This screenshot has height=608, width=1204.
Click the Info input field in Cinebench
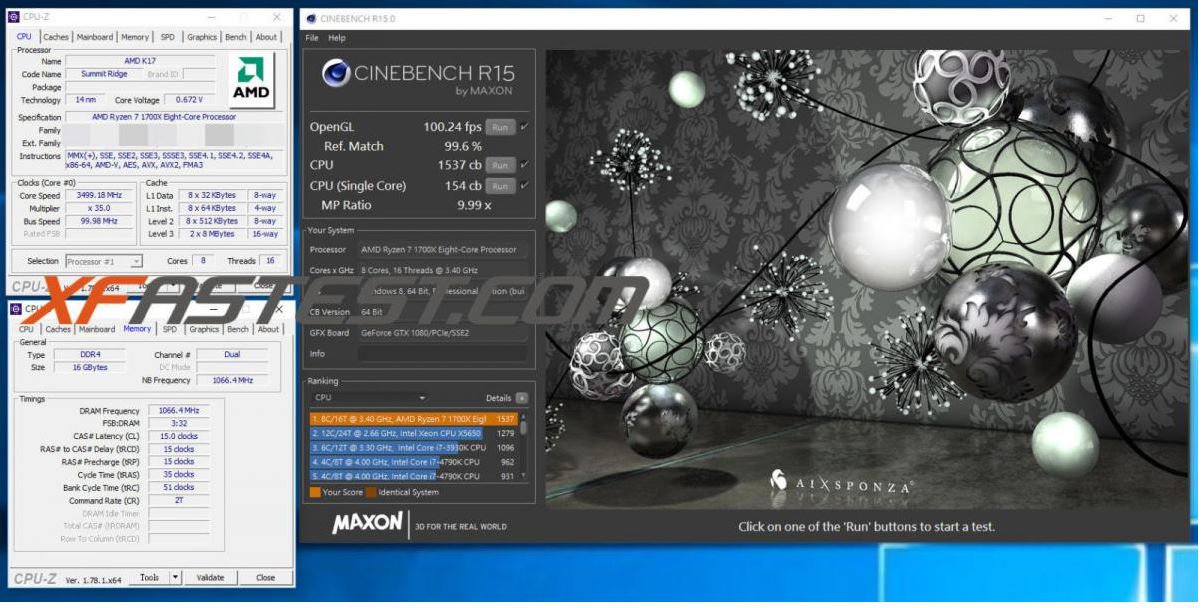(x=442, y=354)
